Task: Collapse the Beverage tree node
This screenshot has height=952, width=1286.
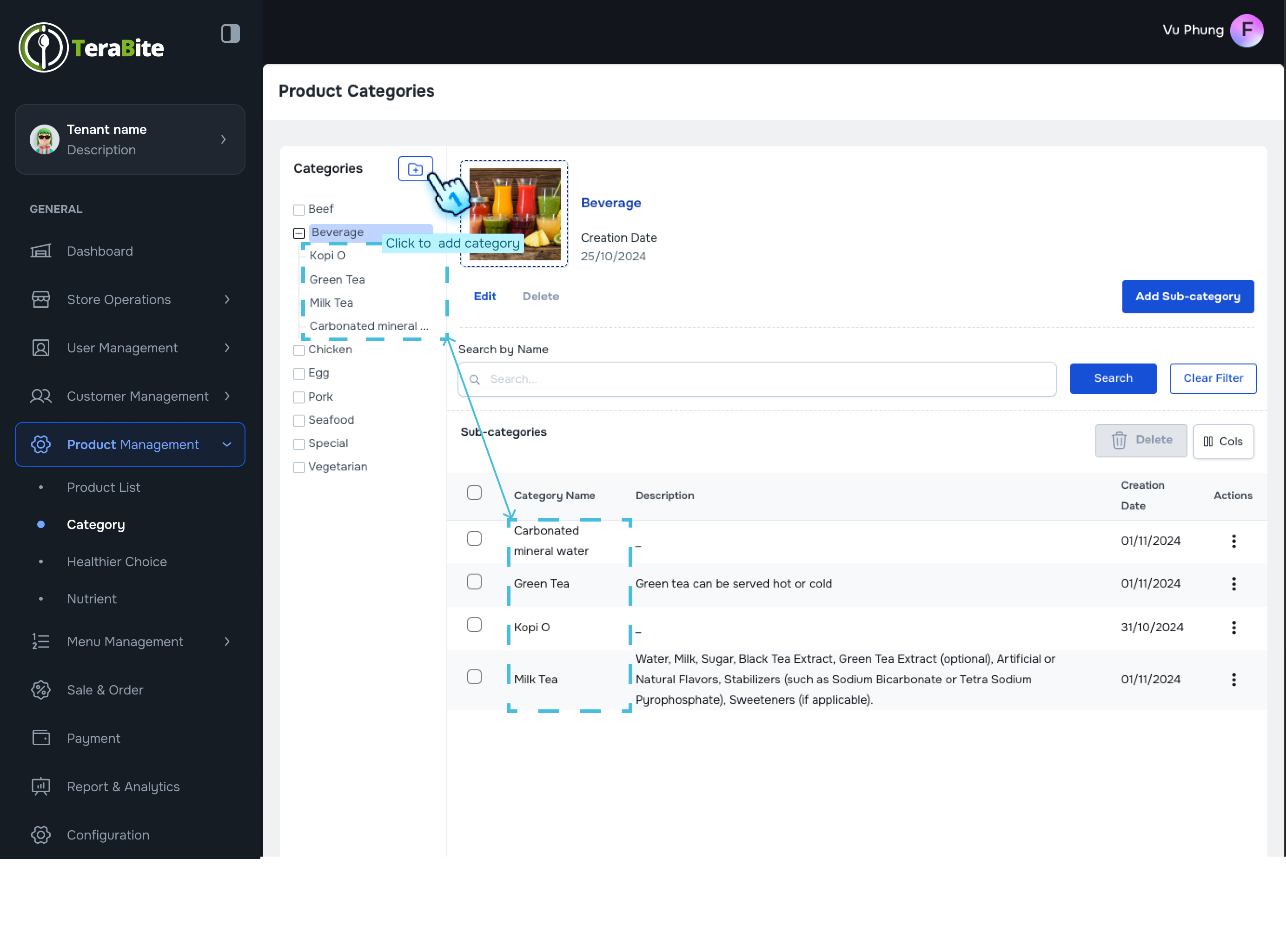Action: tap(298, 233)
